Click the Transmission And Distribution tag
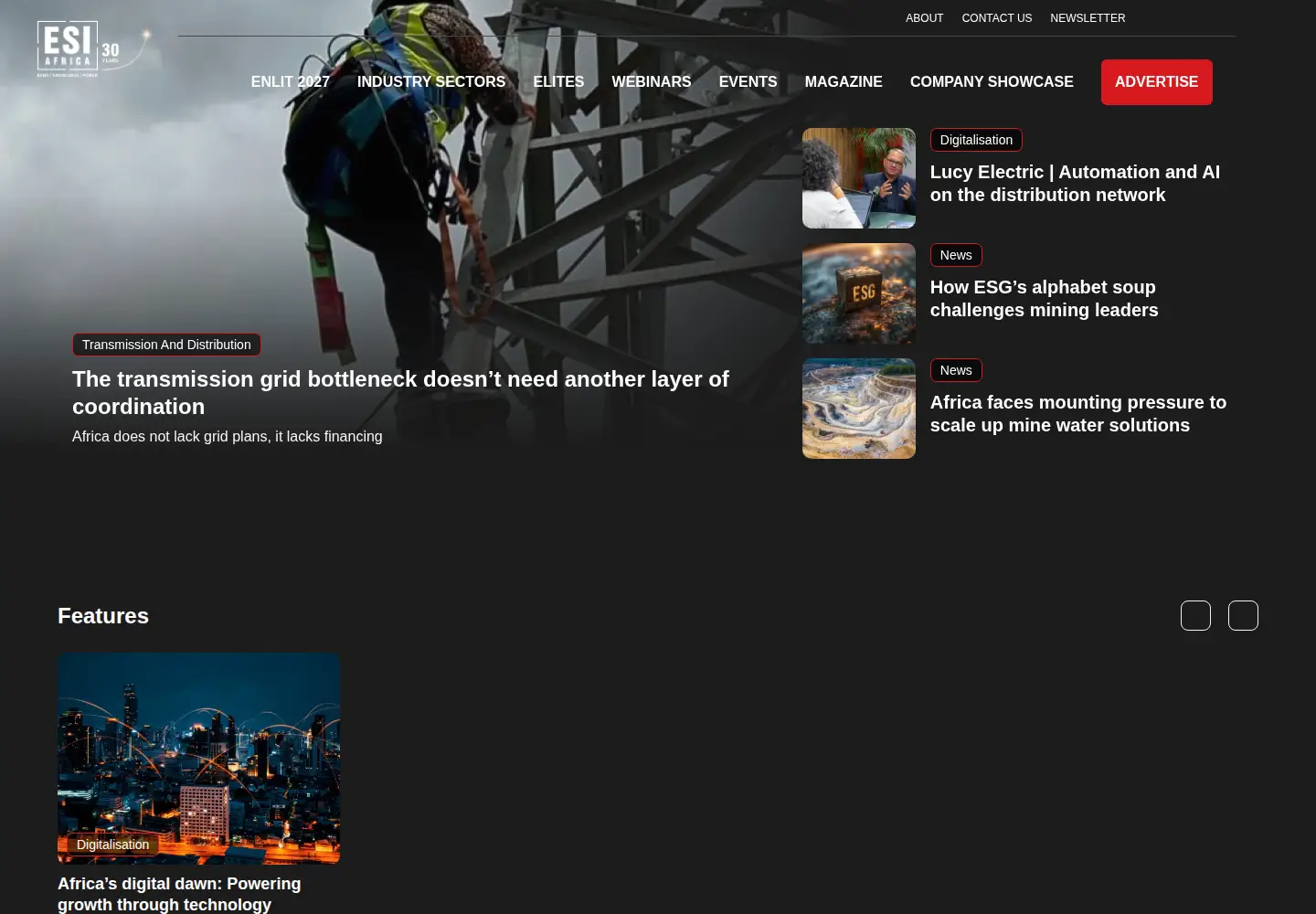Viewport: 1316px width, 914px height. pos(166,345)
